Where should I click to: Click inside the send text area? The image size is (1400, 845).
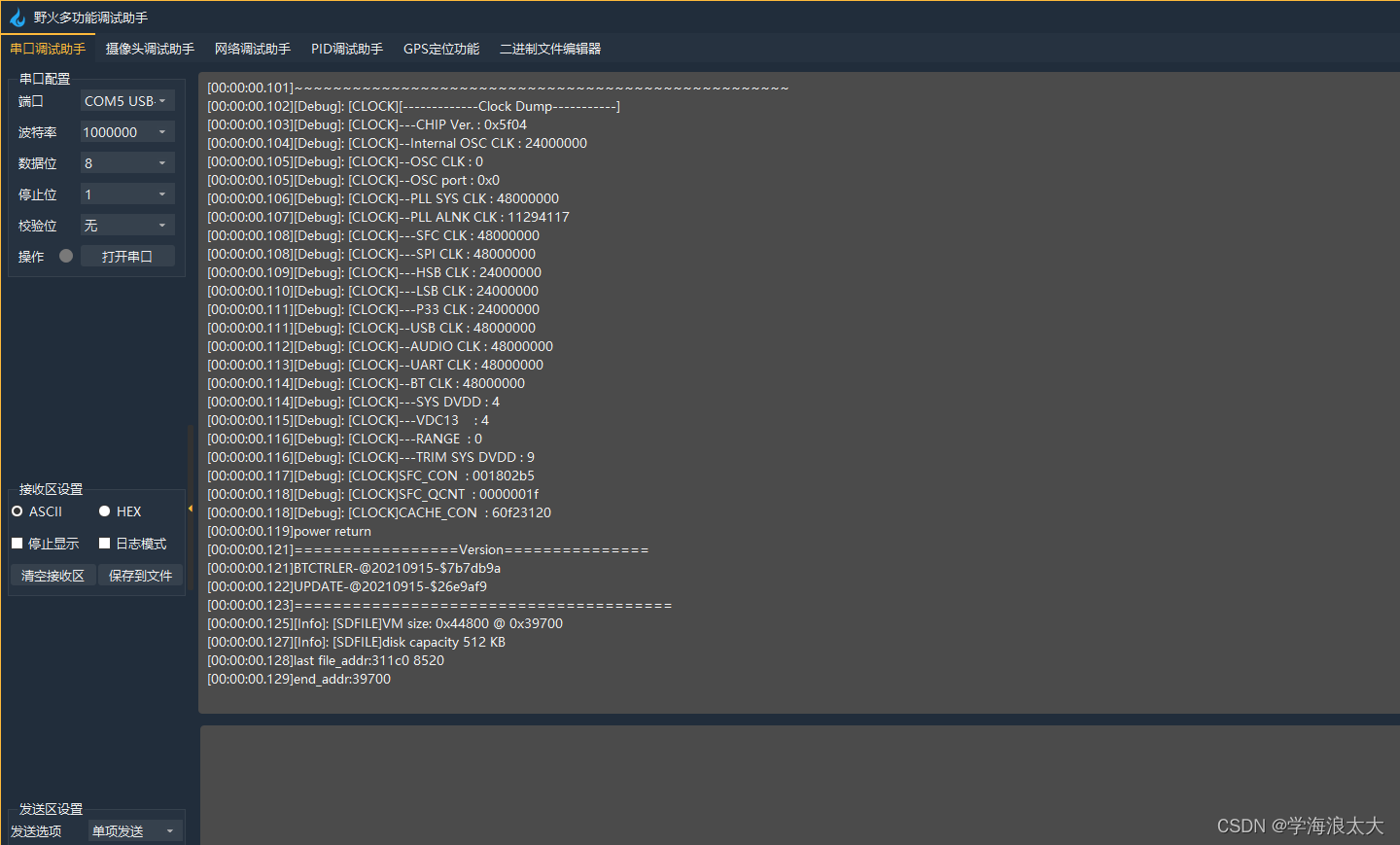click(799, 784)
